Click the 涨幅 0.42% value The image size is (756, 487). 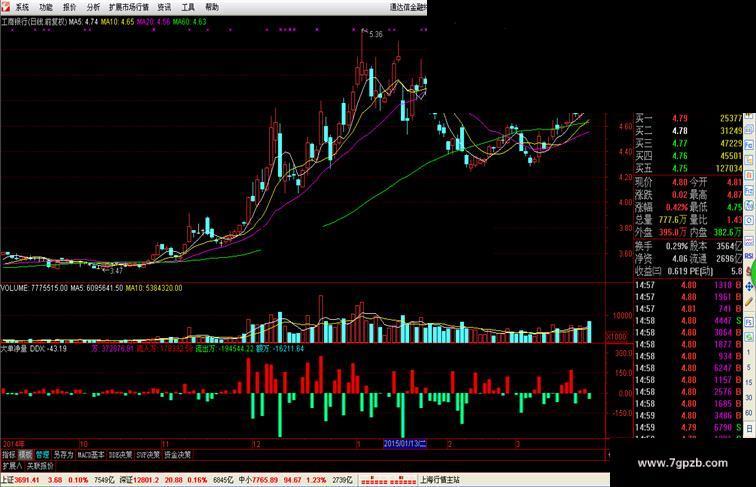[677, 207]
